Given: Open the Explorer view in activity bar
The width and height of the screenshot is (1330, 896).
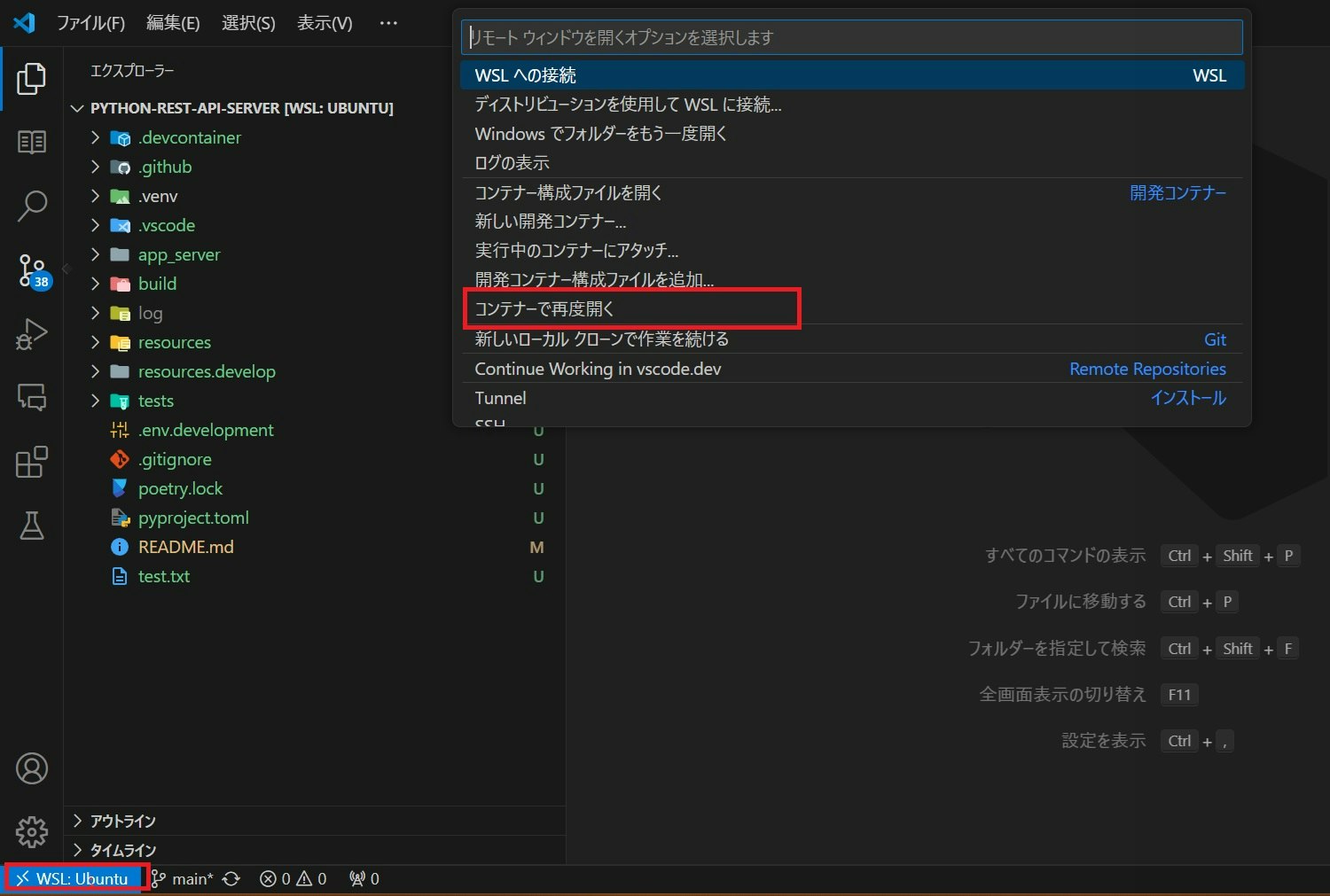Looking at the screenshot, I should coord(31,79).
